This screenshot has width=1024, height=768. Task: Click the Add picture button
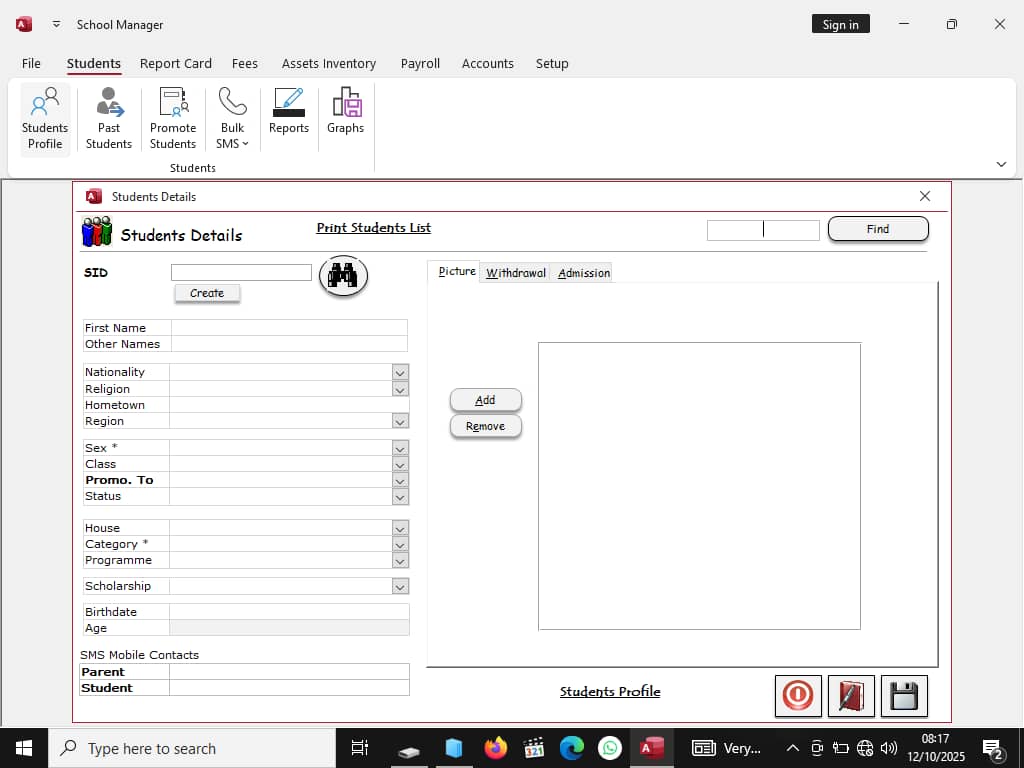click(x=485, y=400)
